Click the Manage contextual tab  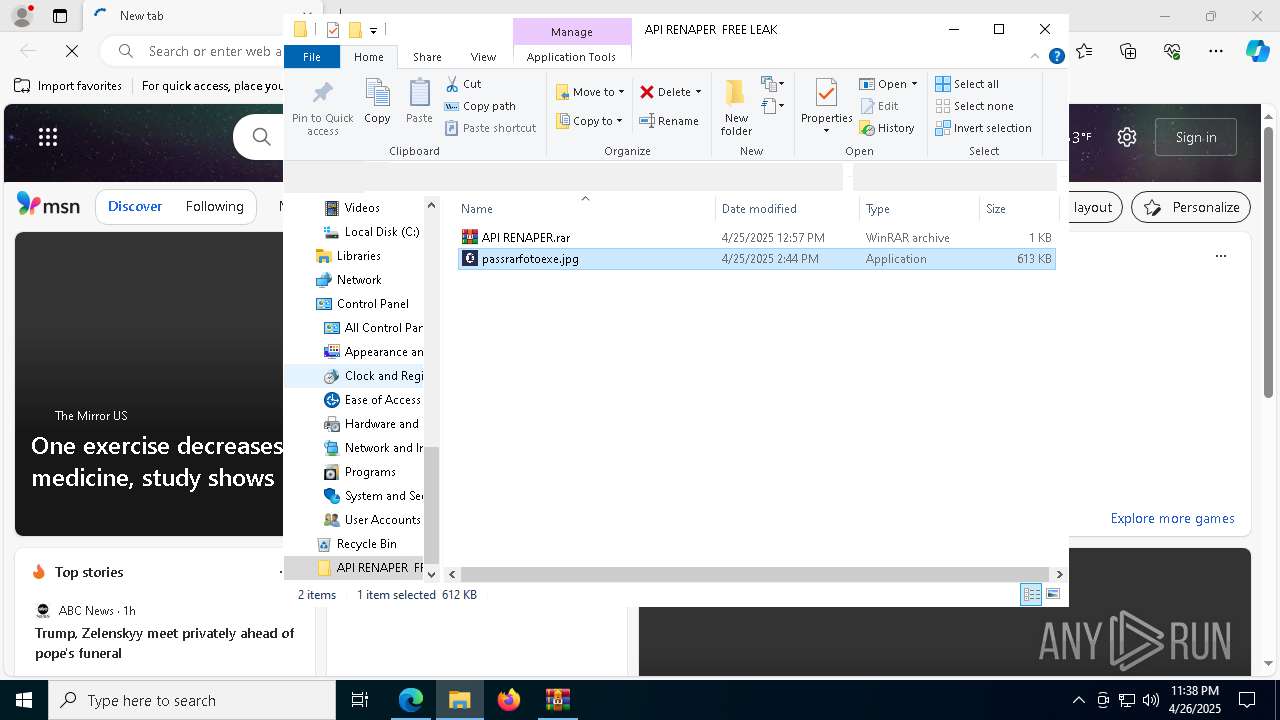572,32
